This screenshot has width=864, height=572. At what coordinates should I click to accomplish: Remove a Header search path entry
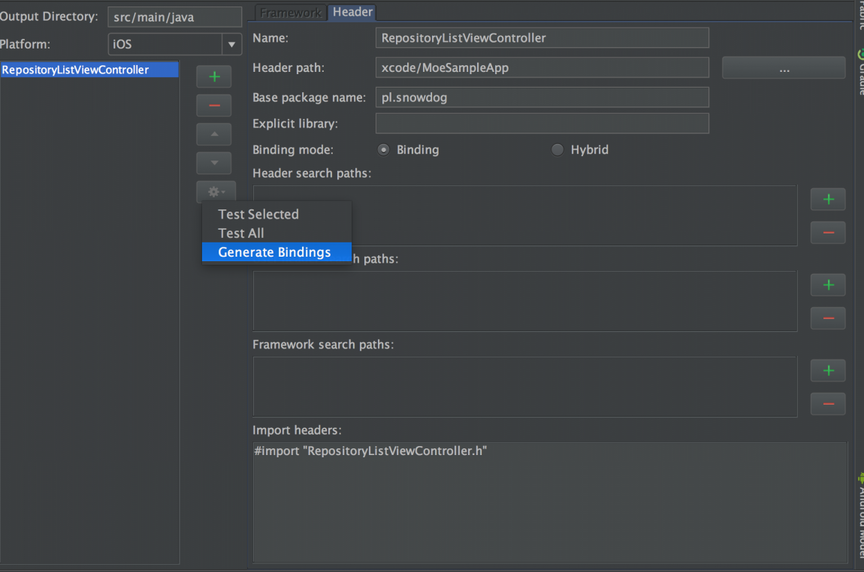pos(828,233)
